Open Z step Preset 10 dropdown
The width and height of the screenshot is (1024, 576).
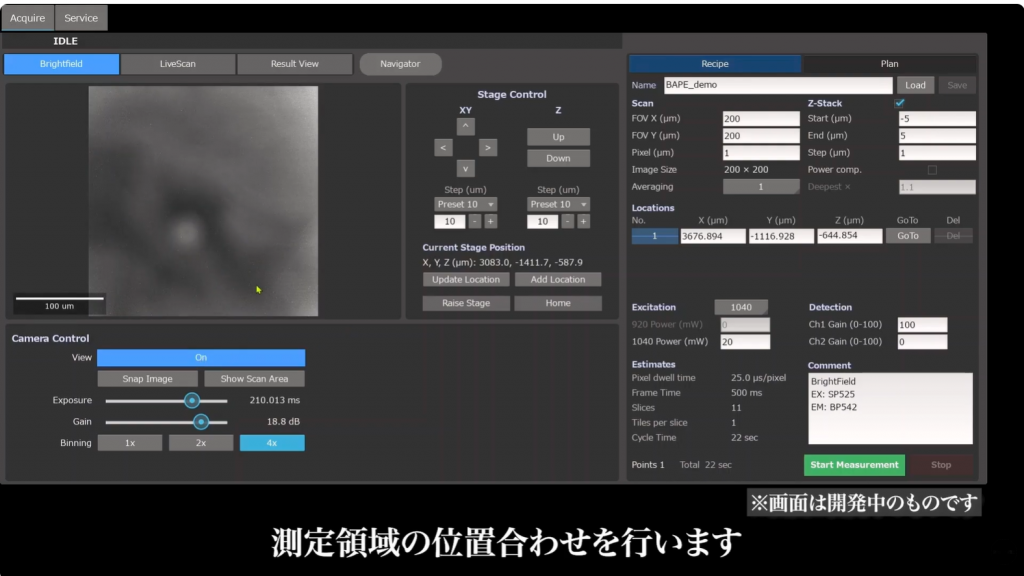pos(558,204)
